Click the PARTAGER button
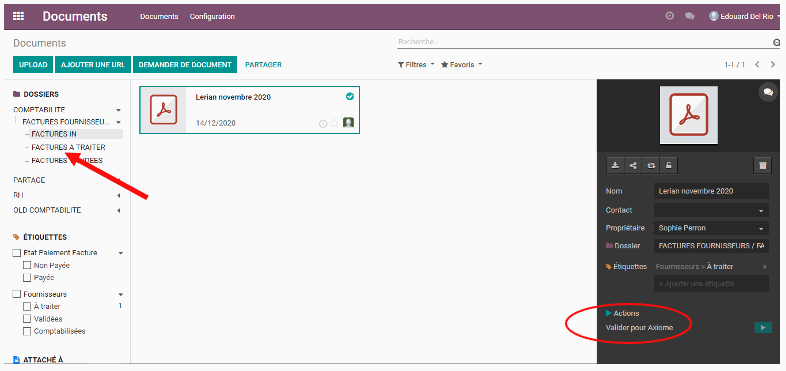The height and width of the screenshot is (371, 786). point(263,65)
